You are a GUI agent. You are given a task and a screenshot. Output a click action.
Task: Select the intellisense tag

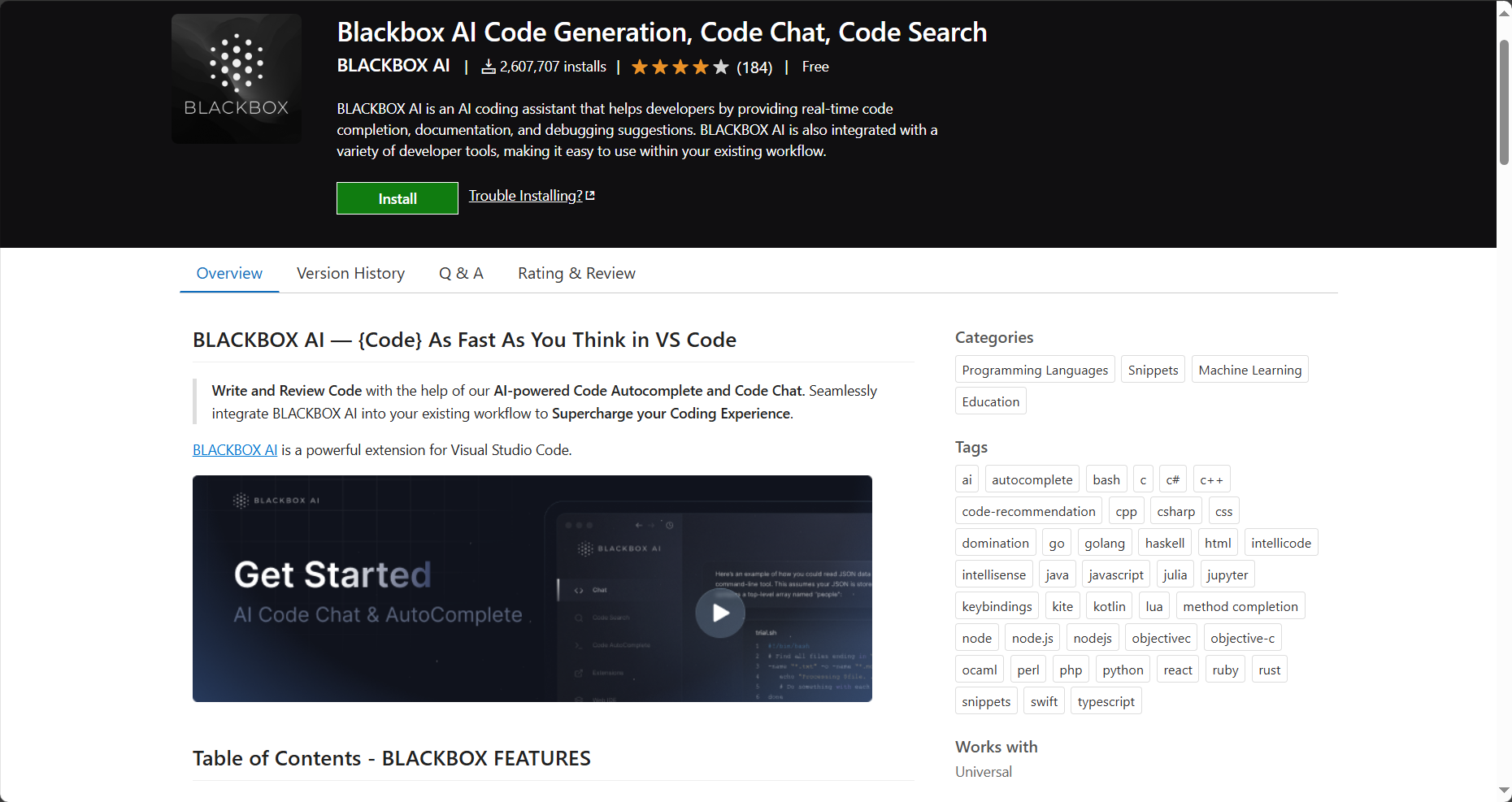994,574
